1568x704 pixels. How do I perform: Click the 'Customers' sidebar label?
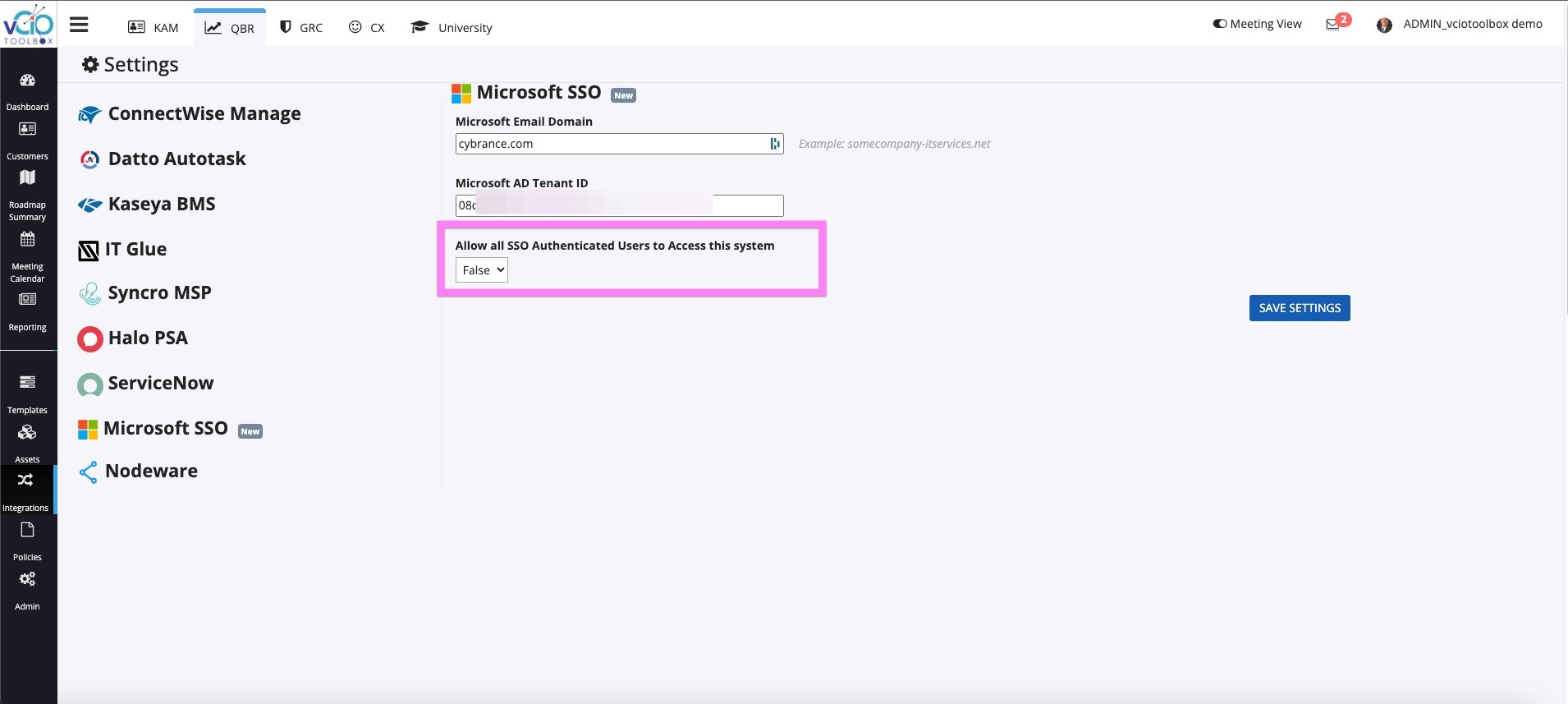point(27,156)
